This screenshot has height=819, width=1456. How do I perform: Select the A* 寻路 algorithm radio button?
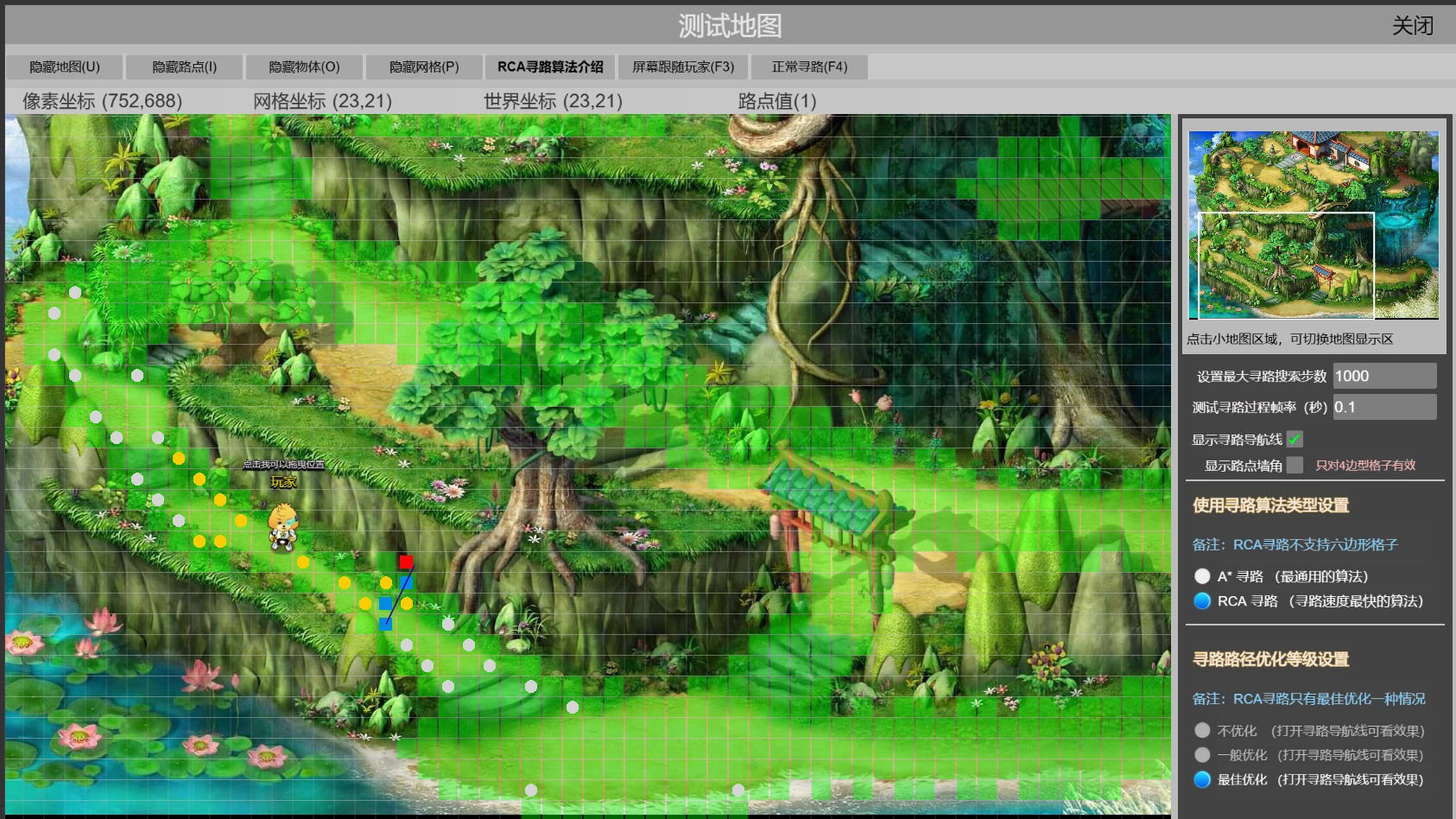(1202, 576)
